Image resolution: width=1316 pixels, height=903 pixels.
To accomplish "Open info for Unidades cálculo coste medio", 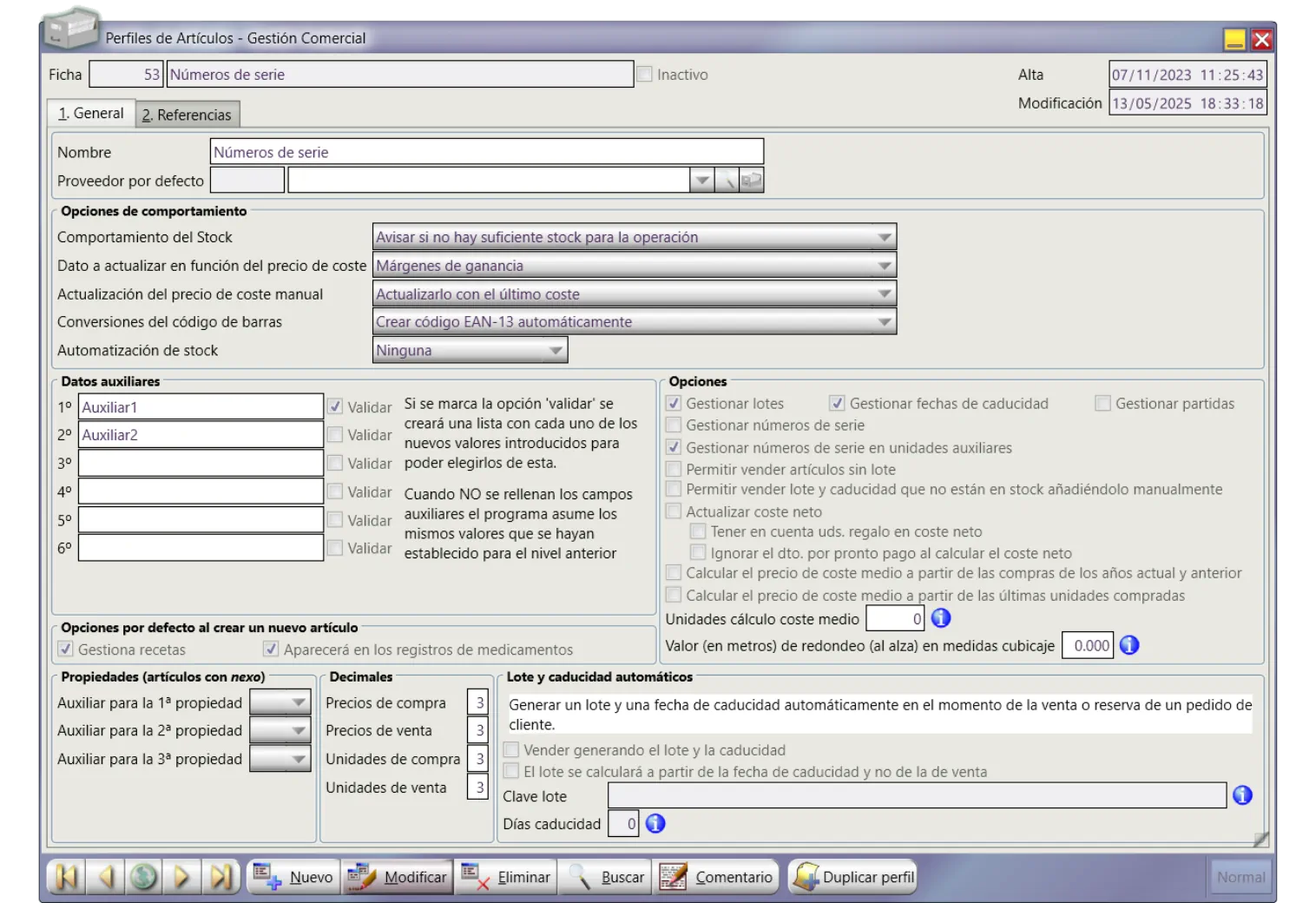I will (941, 618).
